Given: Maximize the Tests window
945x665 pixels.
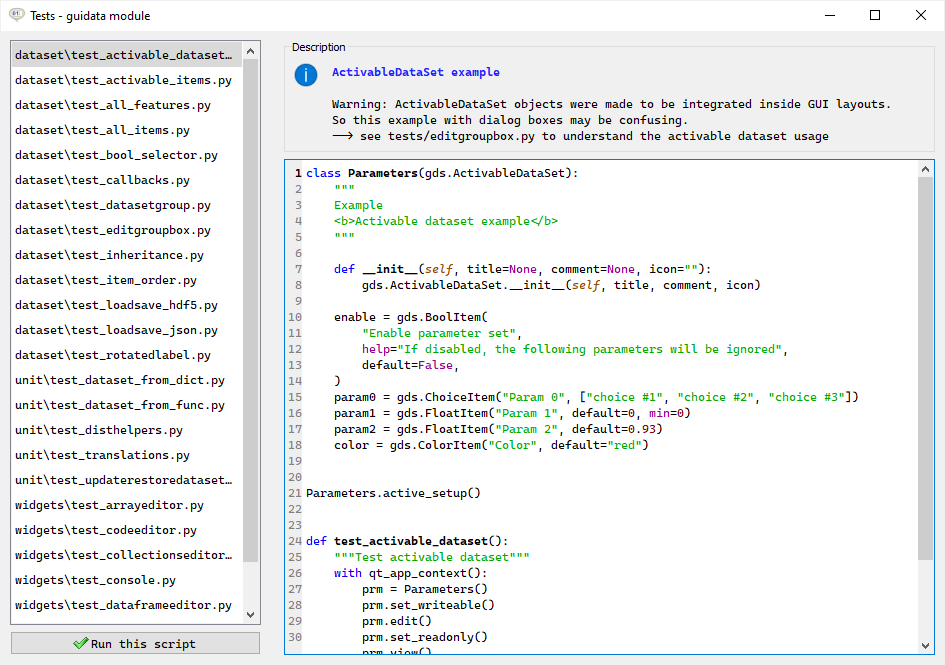Looking at the screenshot, I should point(875,15).
